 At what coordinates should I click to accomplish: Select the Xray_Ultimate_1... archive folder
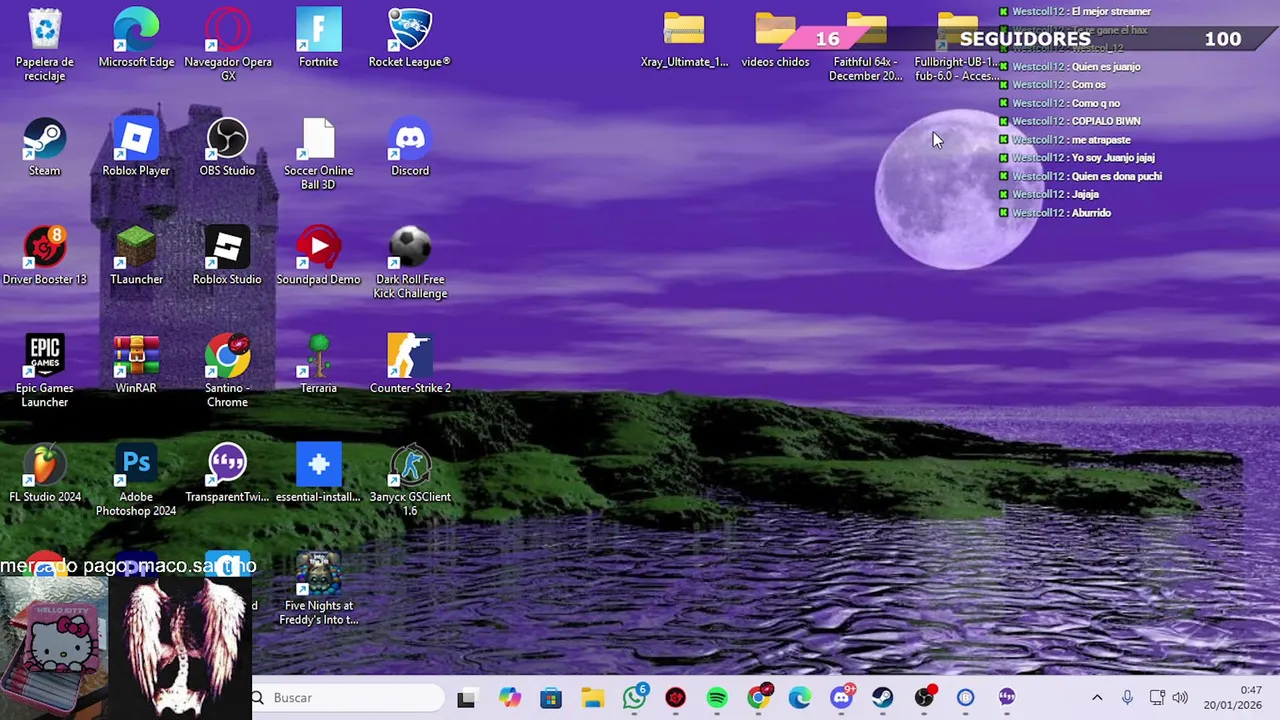[684, 40]
